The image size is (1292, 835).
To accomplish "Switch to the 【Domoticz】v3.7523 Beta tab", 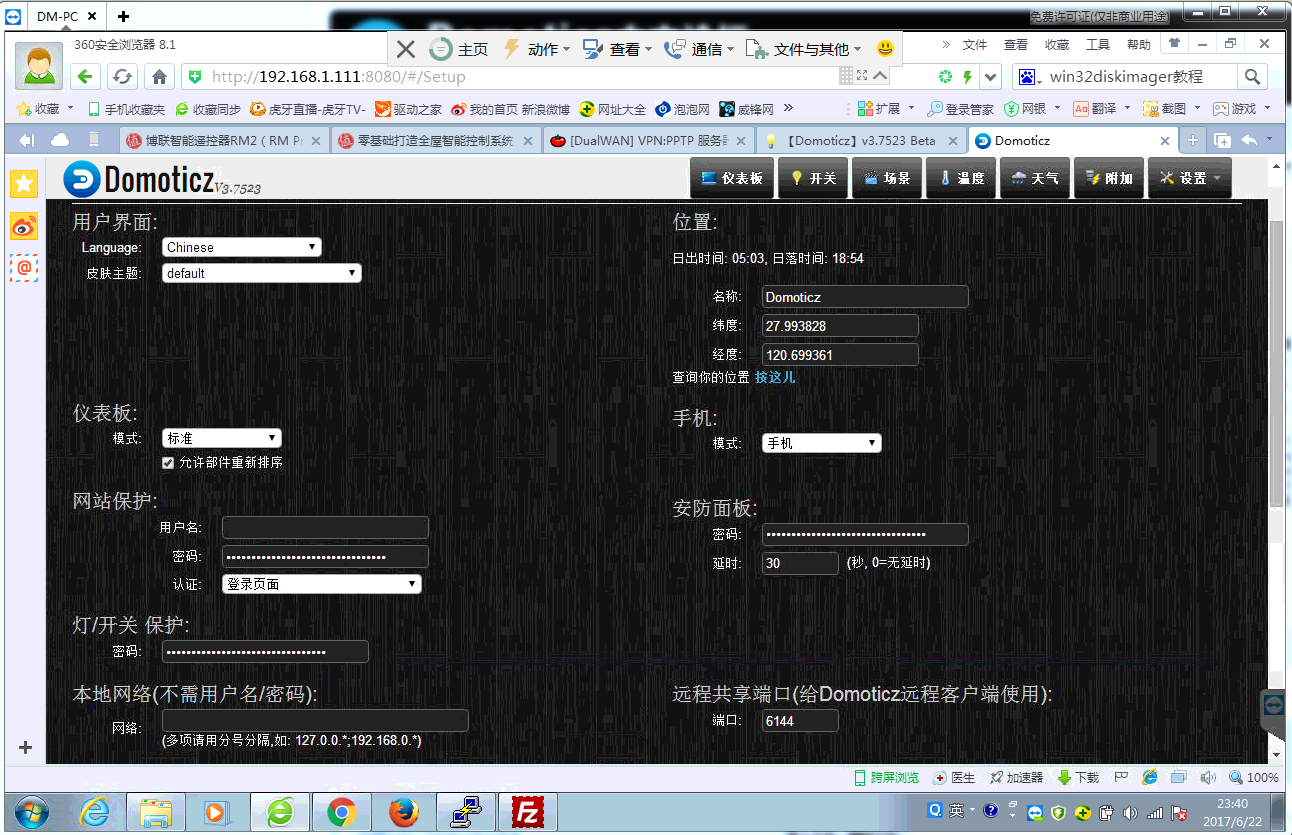I will coord(860,141).
